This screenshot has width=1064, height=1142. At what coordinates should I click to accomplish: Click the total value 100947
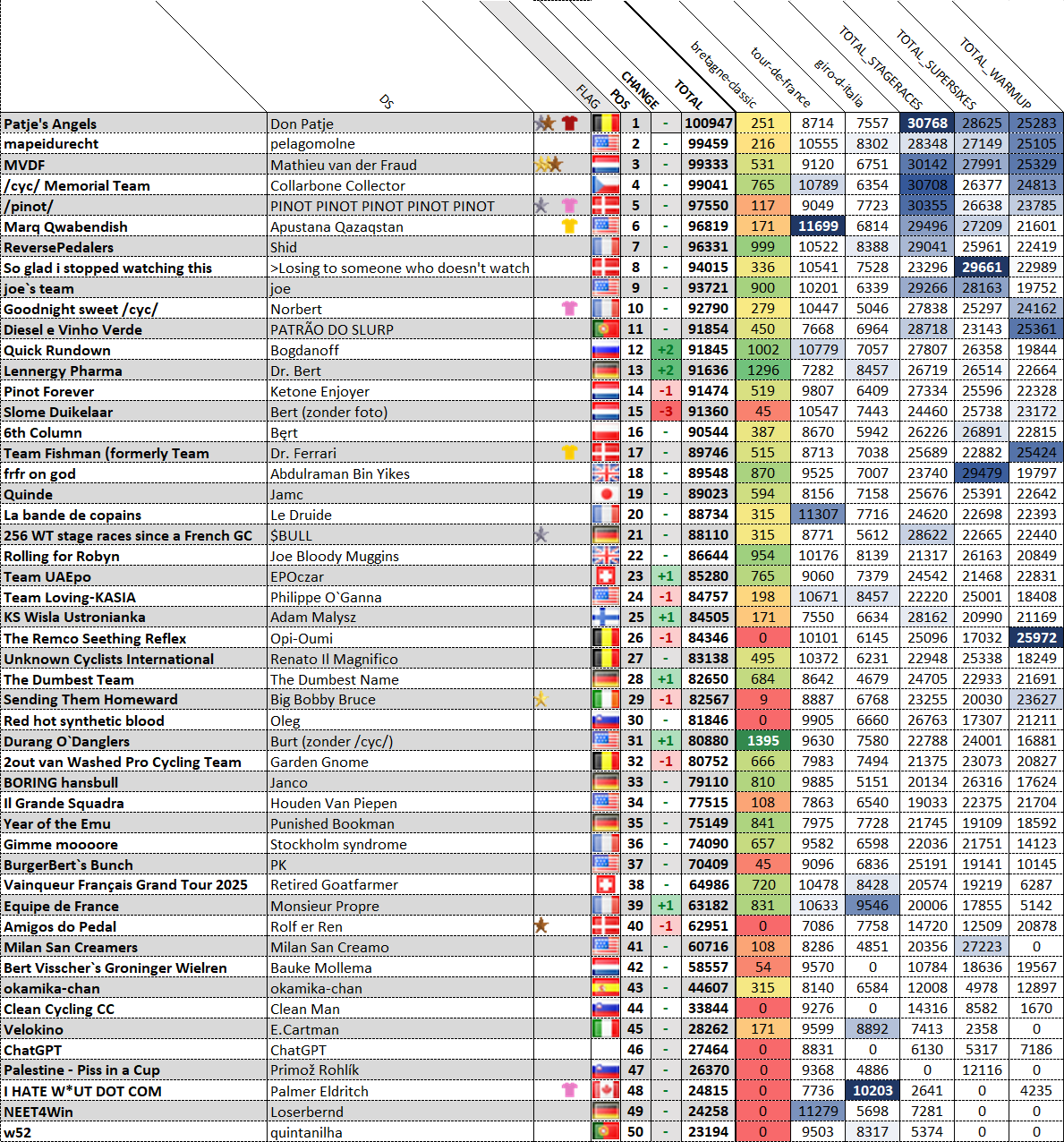[709, 123]
